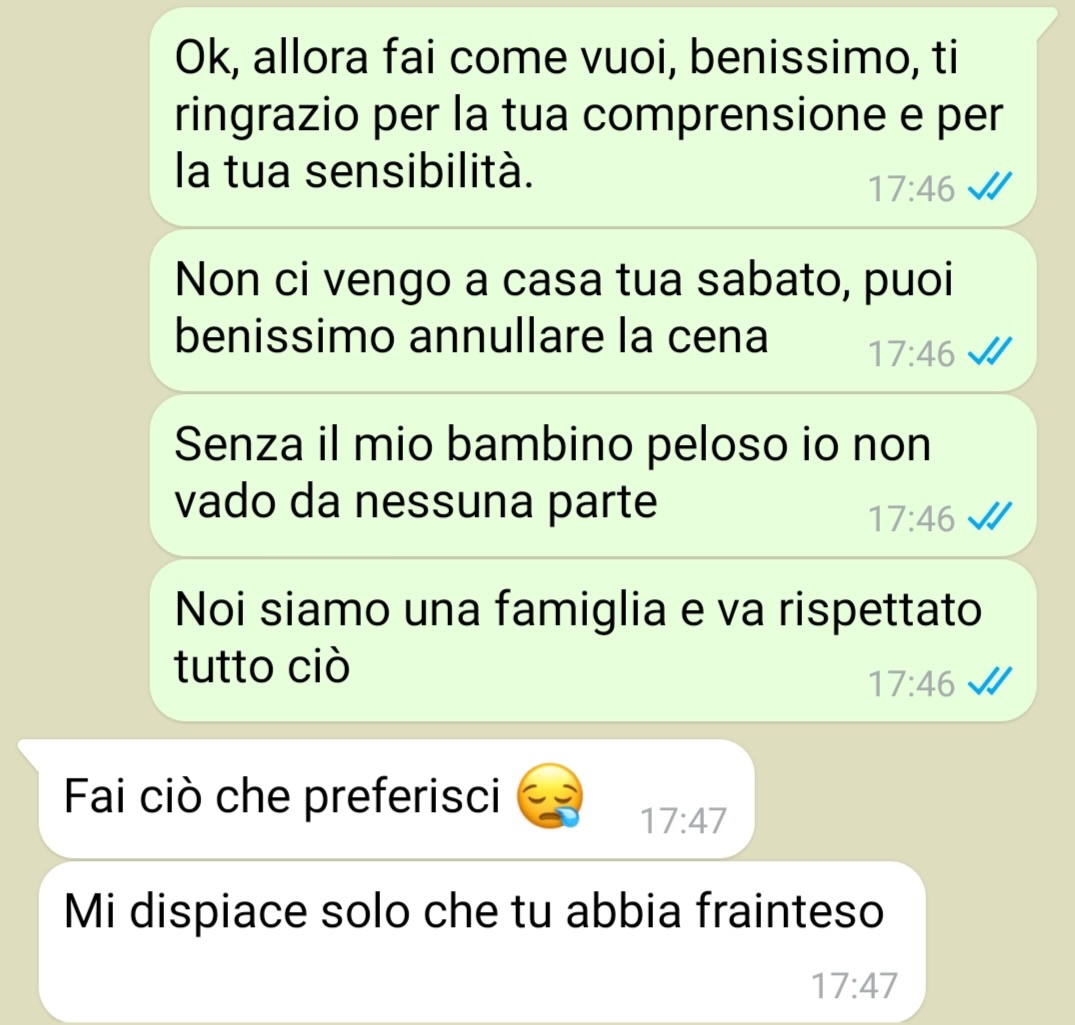
Task: Click the word 'sensibilità' in the first message
Action: click(x=418, y=171)
